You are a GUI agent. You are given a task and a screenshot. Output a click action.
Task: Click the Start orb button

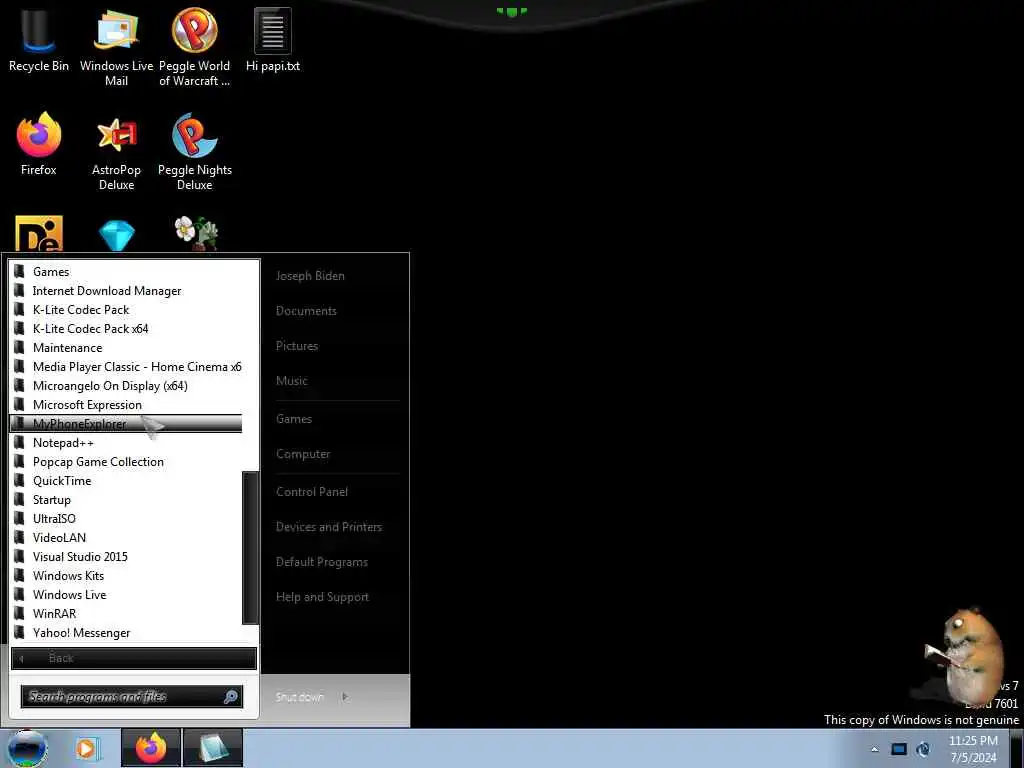(27, 748)
